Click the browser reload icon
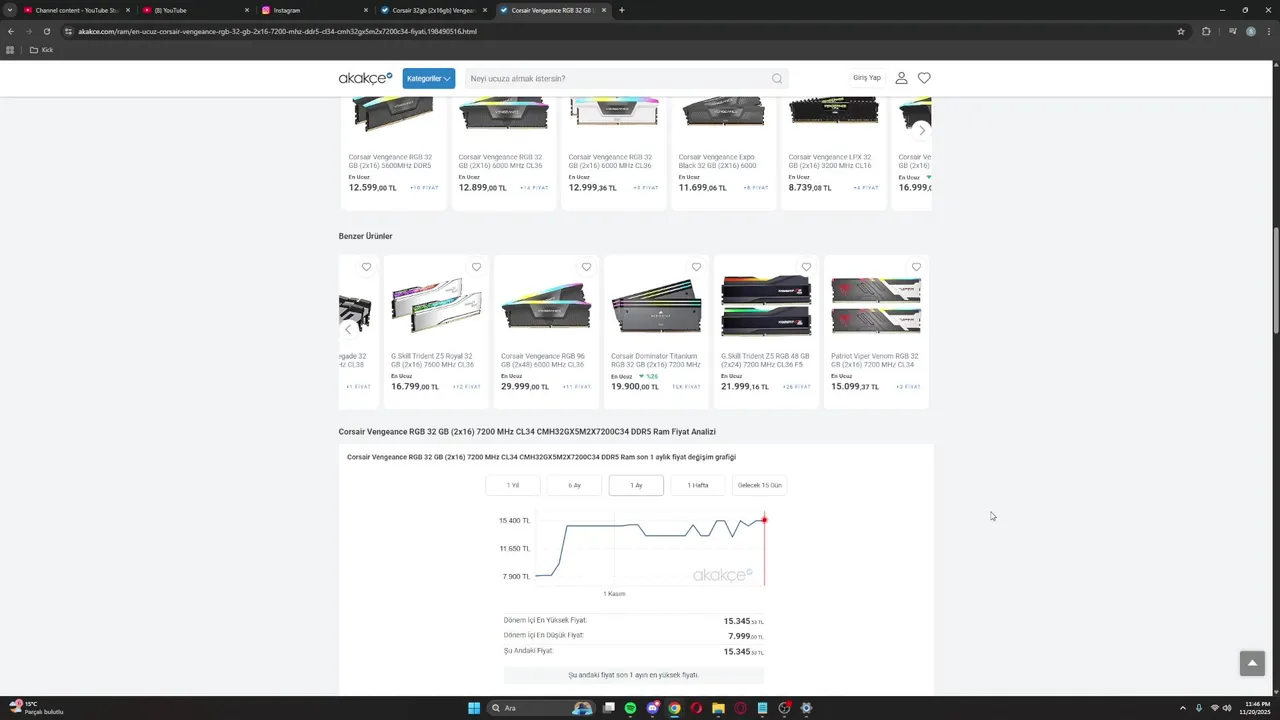1280x720 pixels. click(x=46, y=31)
